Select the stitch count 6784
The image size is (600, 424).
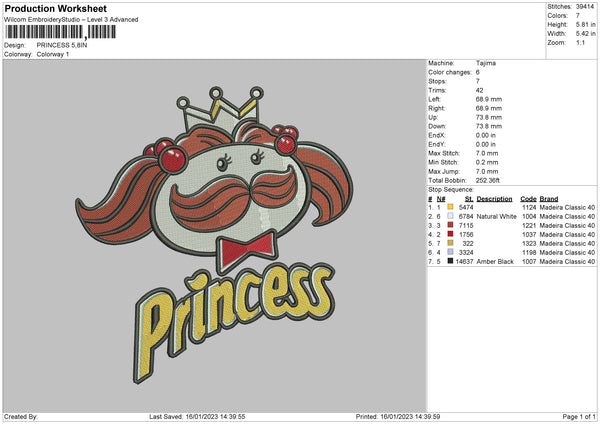click(466, 217)
